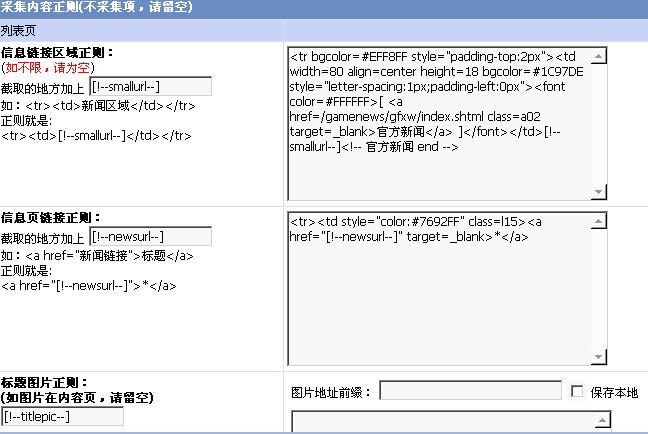The height and width of the screenshot is (434, 648).
Task: Click scroll-down arrow in newsurl regex textarea
Action: point(599,357)
